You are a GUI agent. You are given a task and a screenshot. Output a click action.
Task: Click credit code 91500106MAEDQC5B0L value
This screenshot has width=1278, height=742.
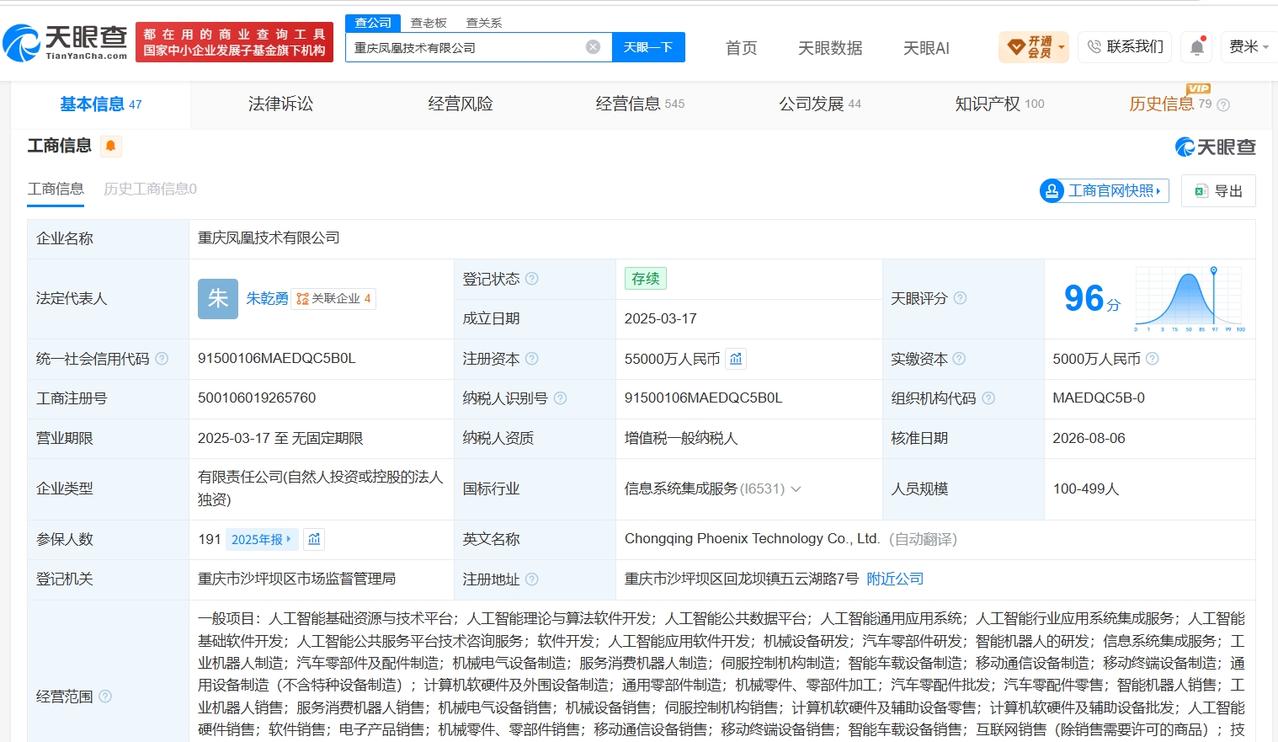pos(277,358)
